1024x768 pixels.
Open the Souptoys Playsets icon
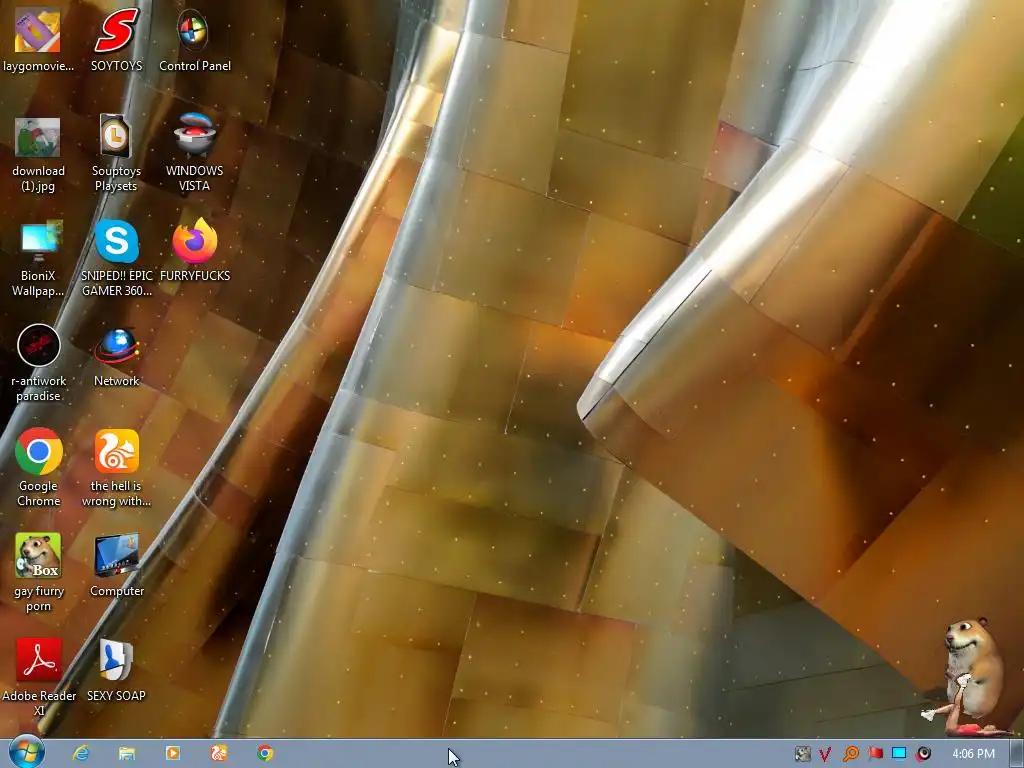click(x=116, y=153)
